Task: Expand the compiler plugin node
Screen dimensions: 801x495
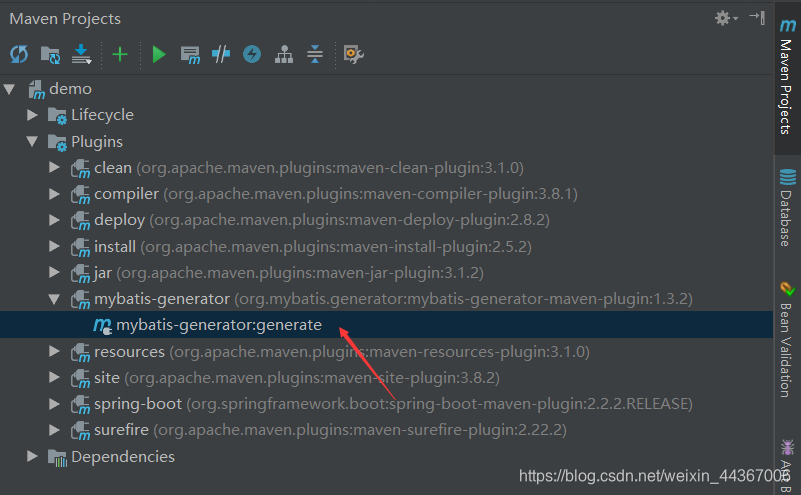Action: pyautogui.click(x=54, y=194)
